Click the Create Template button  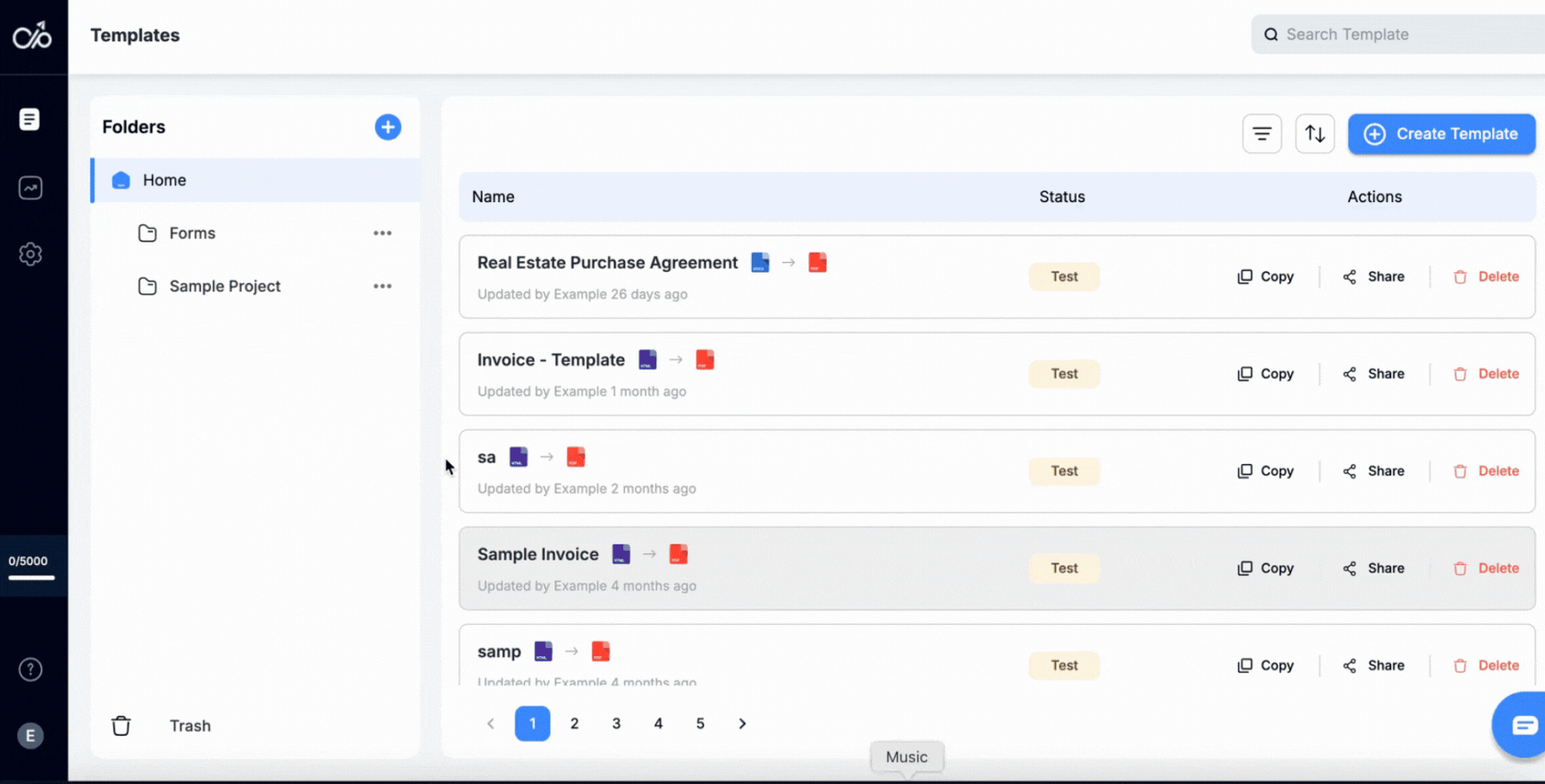click(x=1441, y=134)
